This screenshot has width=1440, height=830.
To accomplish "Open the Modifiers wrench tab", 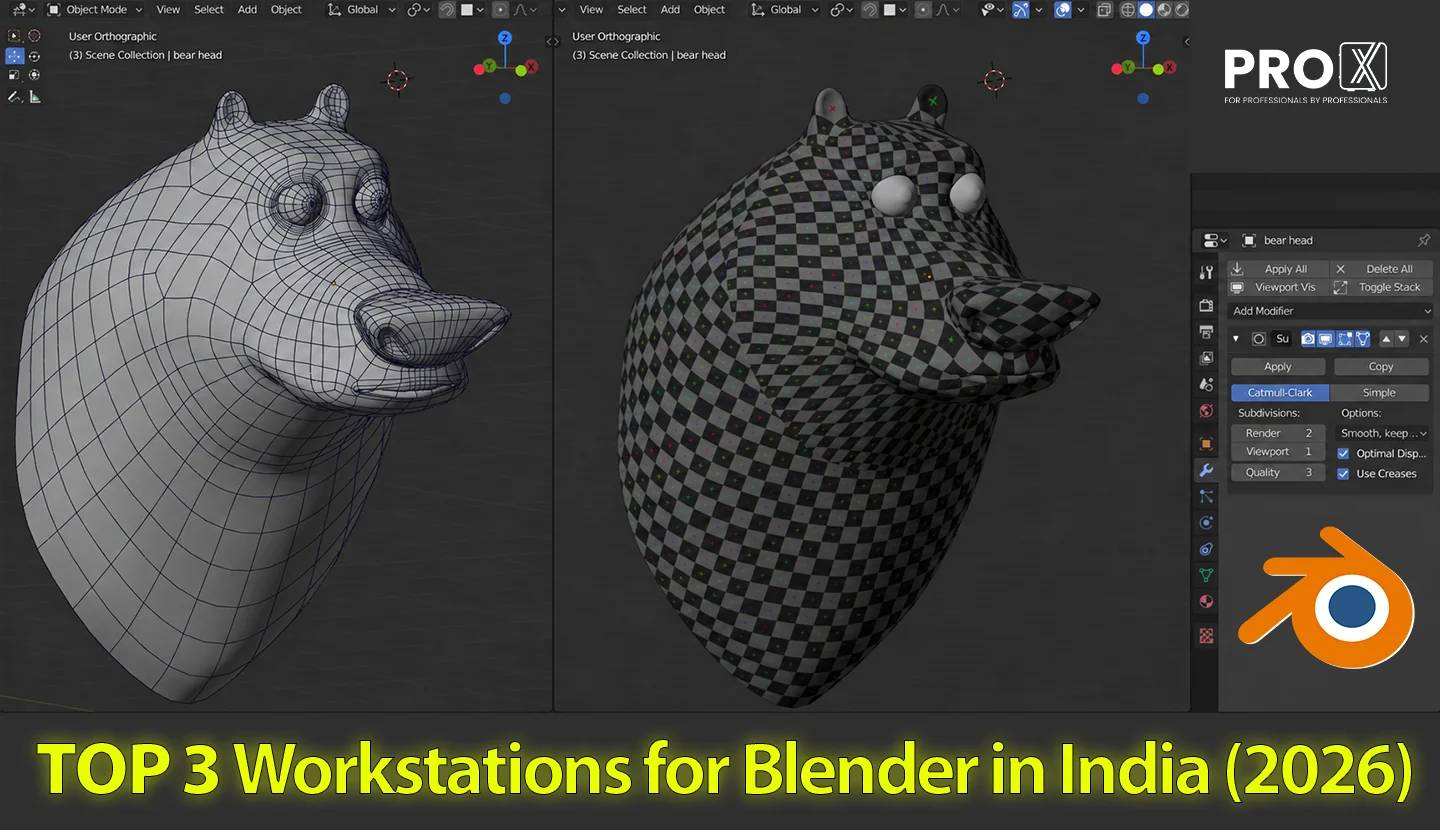I will (x=1206, y=470).
